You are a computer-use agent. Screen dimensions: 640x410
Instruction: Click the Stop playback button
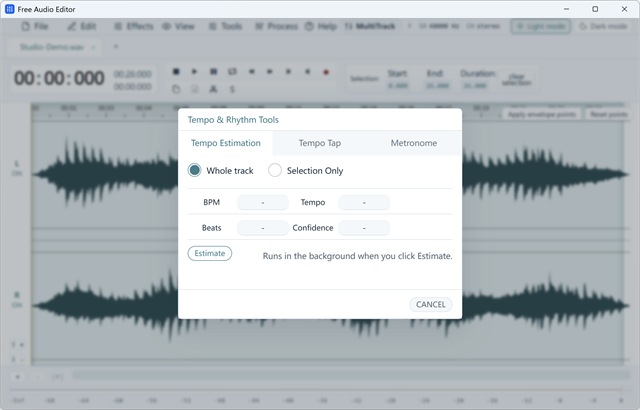click(176, 72)
